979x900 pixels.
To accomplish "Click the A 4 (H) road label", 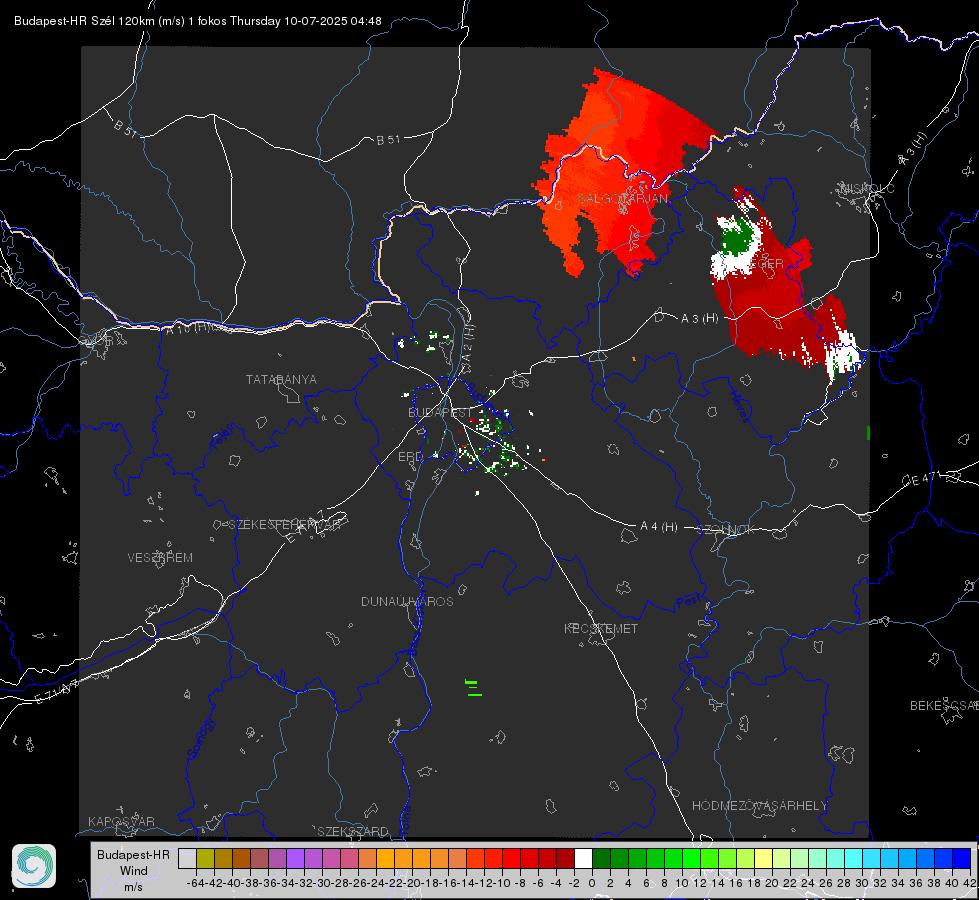I will click(x=659, y=527).
